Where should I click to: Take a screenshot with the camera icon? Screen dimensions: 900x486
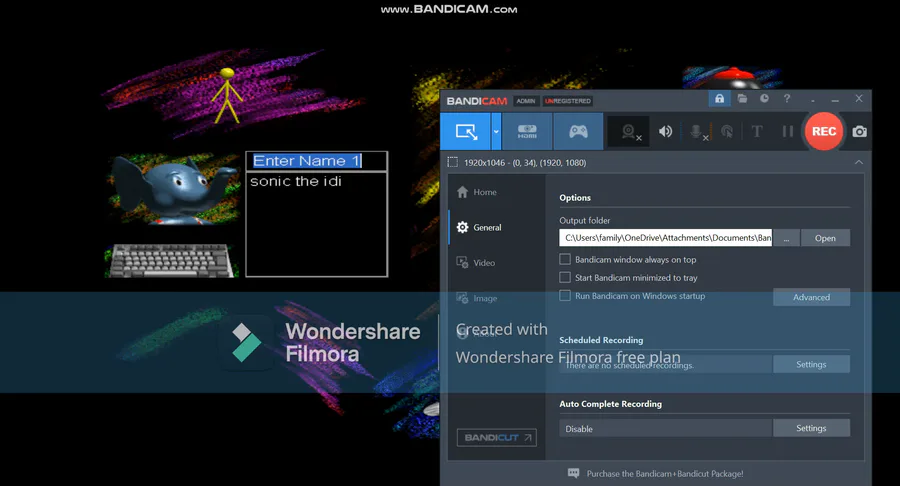coord(859,131)
